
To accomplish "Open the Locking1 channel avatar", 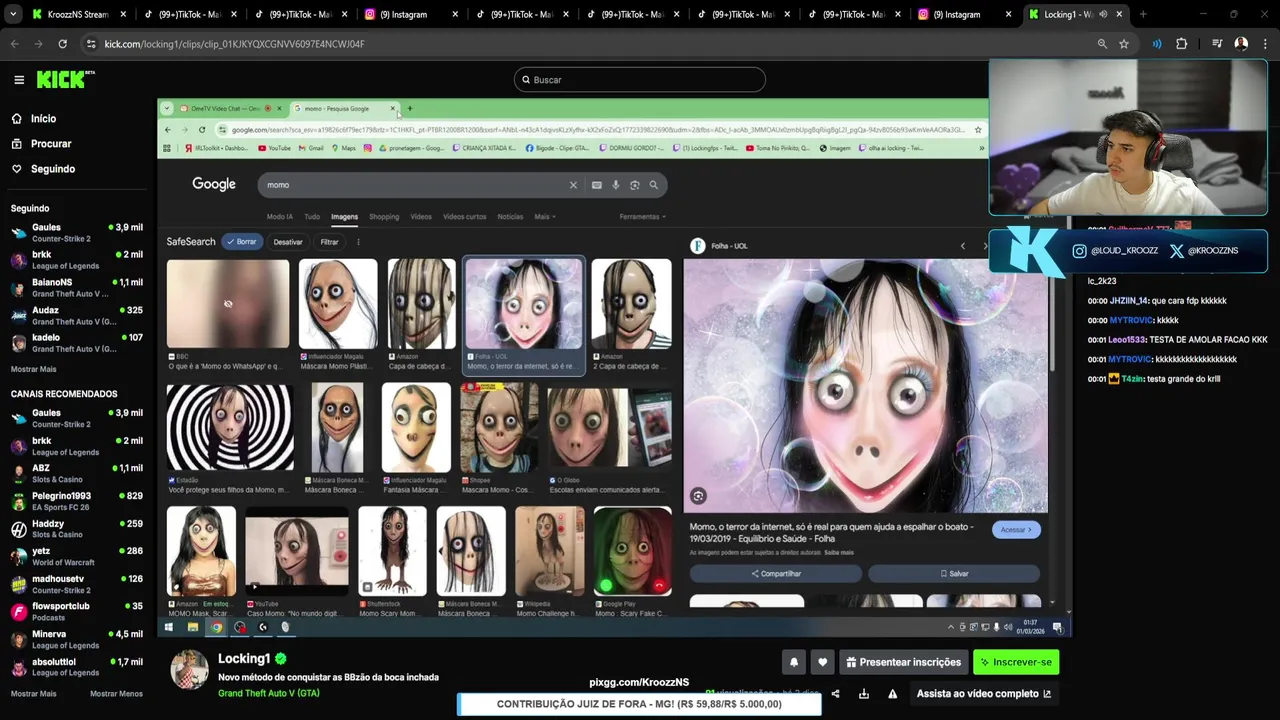I will coord(189,670).
